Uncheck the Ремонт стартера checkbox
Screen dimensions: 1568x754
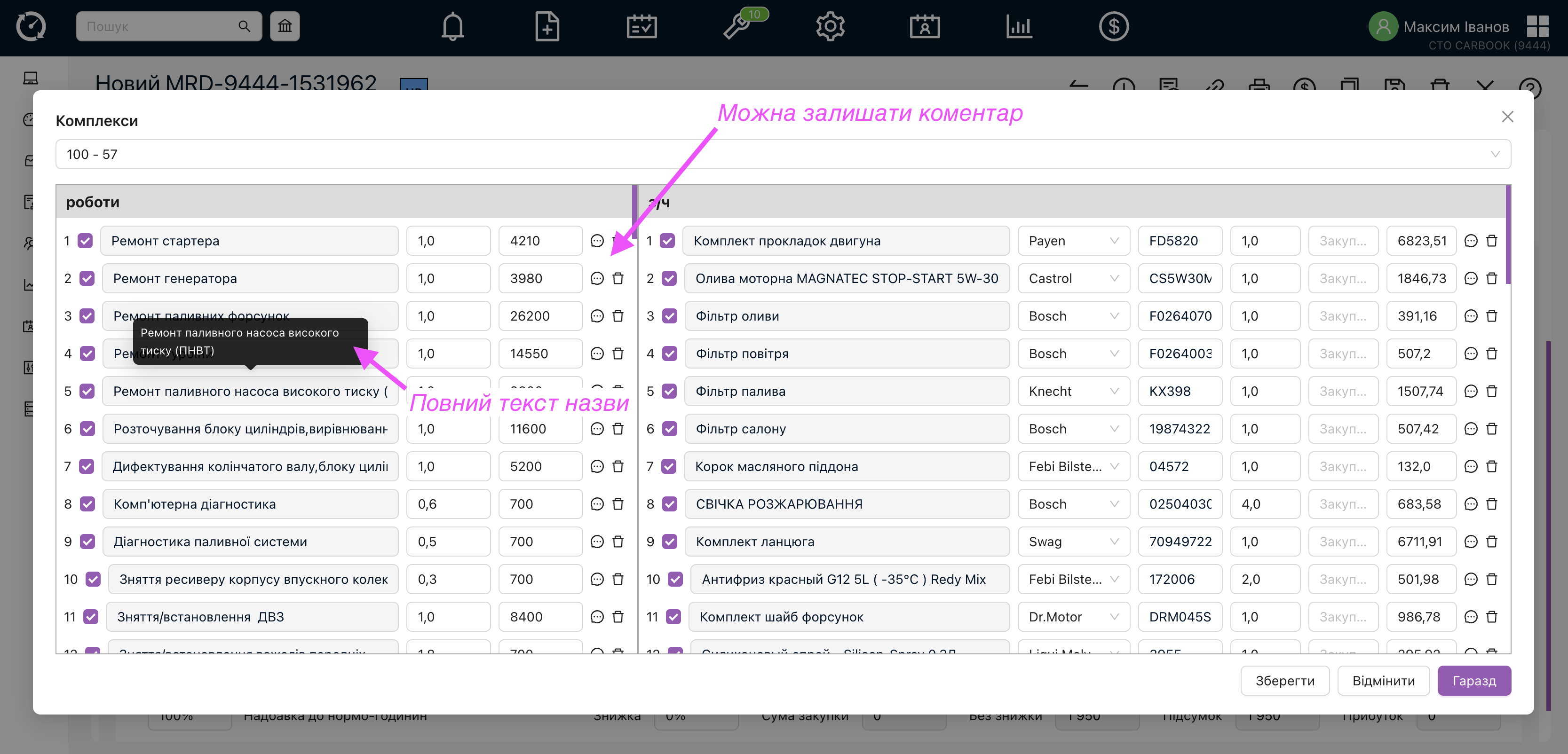pyautogui.click(x=85, y=241)
